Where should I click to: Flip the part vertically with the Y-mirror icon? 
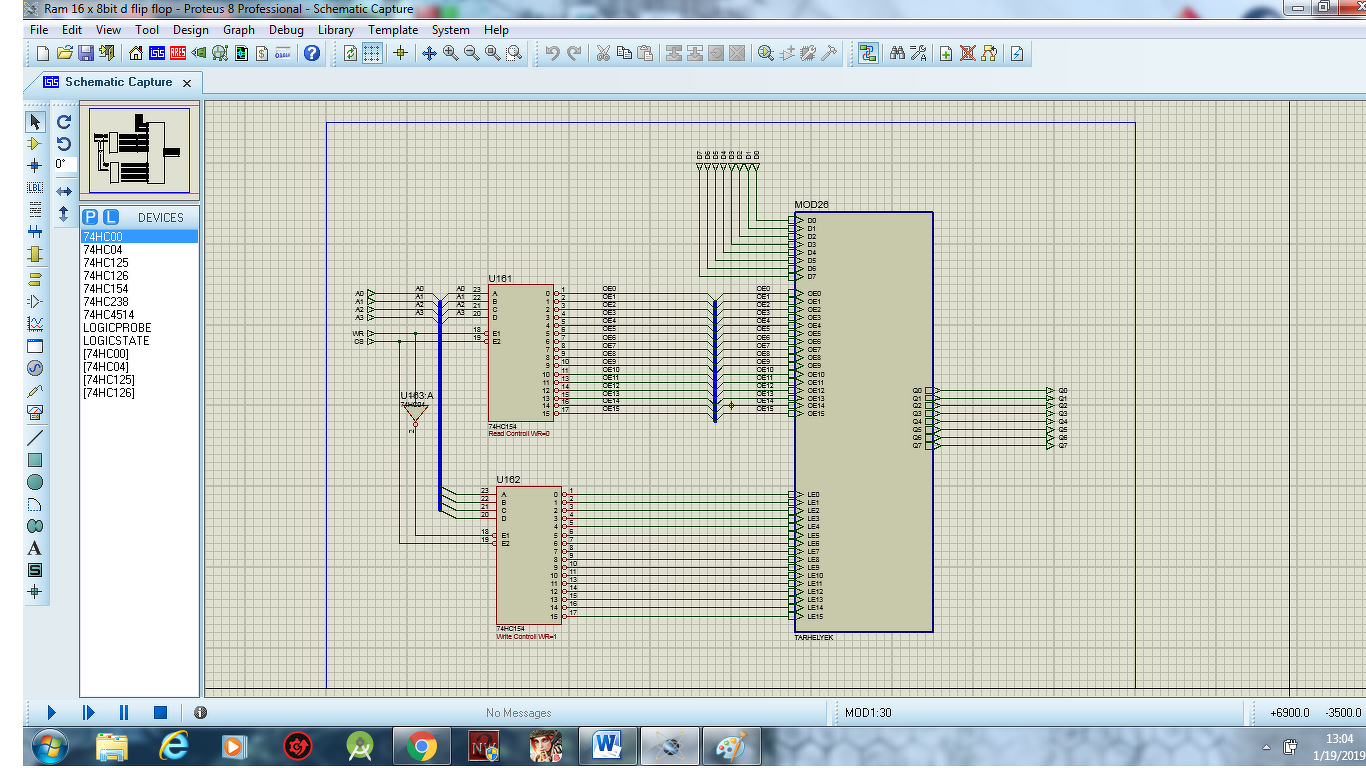click(64, 214)
